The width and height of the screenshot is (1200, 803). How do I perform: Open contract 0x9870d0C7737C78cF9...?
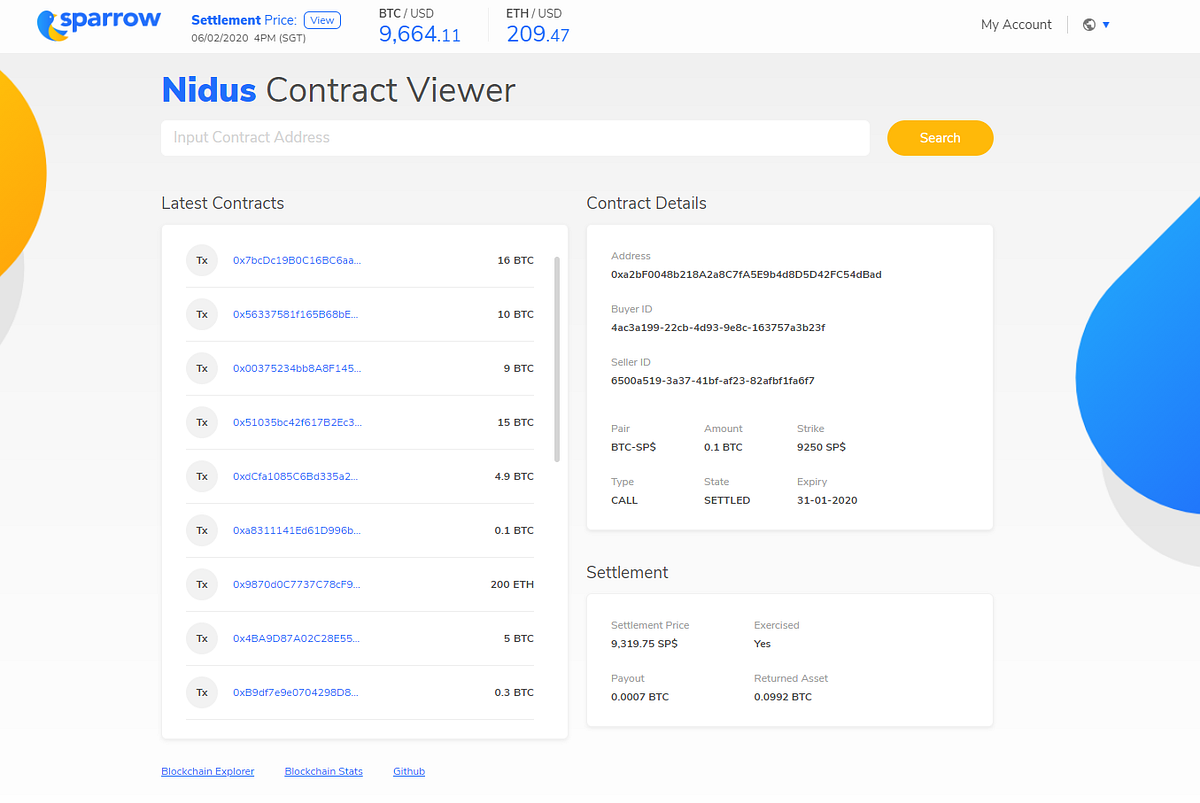(296, 584)
